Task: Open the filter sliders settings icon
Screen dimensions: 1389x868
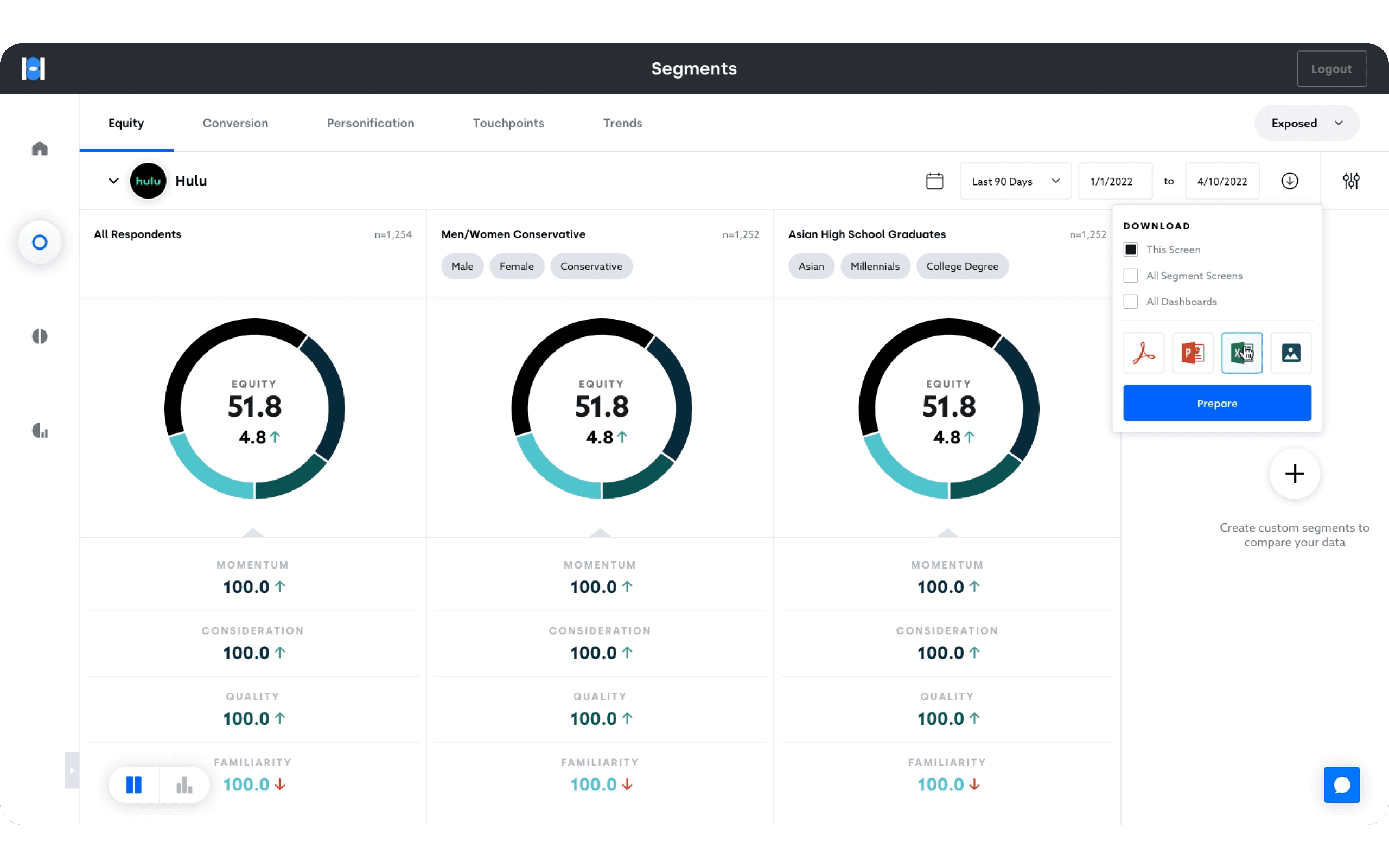Action: (x=1351, y=181)
